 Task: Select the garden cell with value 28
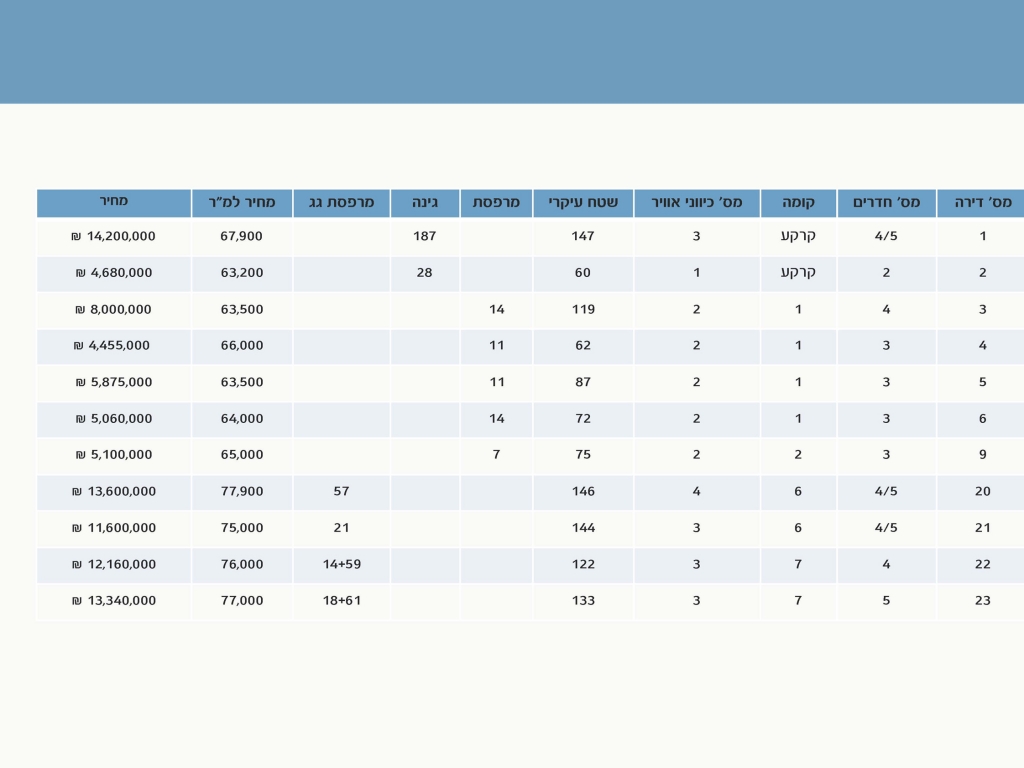[425, 273]
